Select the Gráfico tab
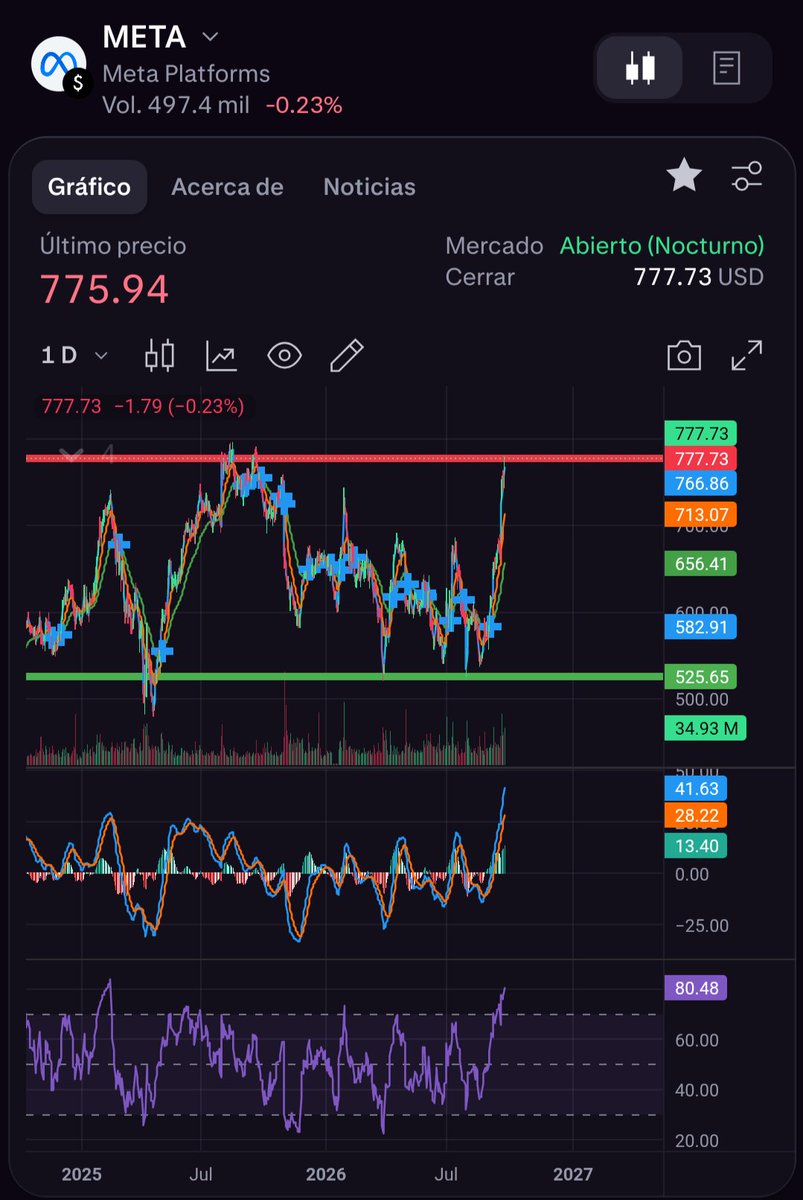The image size is (803, 1200). 90,187
